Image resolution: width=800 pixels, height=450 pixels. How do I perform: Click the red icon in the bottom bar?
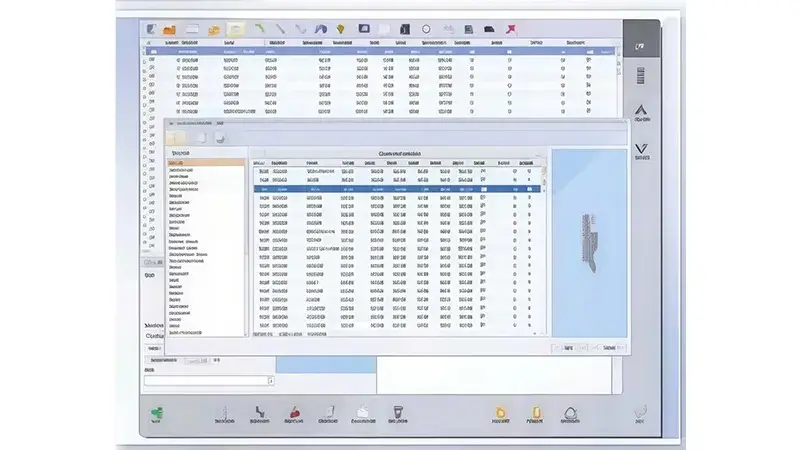point(294,412)
